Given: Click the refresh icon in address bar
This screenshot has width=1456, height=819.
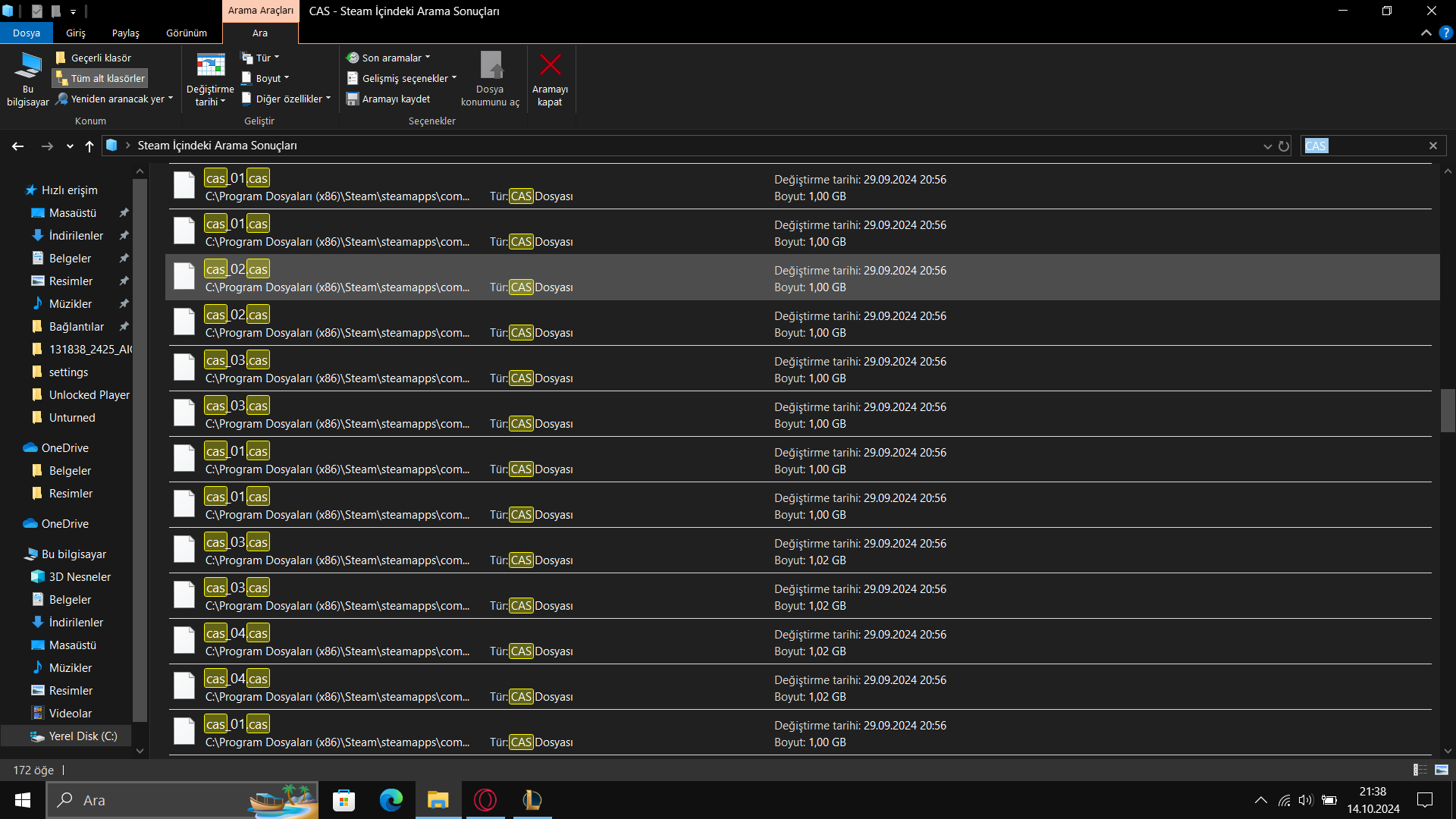Looking at the screenshot, I should point(1284,146).
